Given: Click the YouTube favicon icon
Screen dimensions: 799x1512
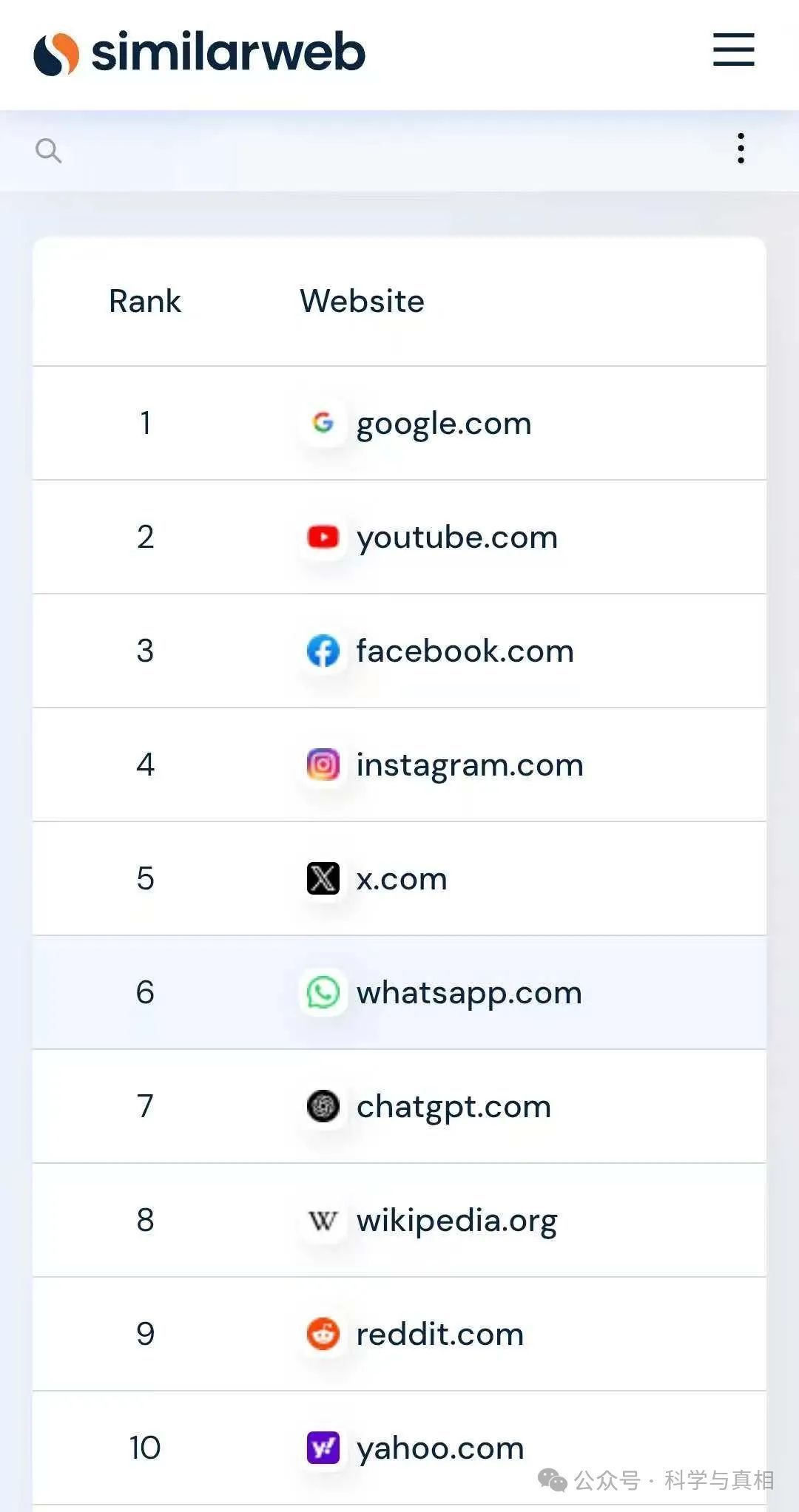Looking at the screenshot, I should coord(323,537).
